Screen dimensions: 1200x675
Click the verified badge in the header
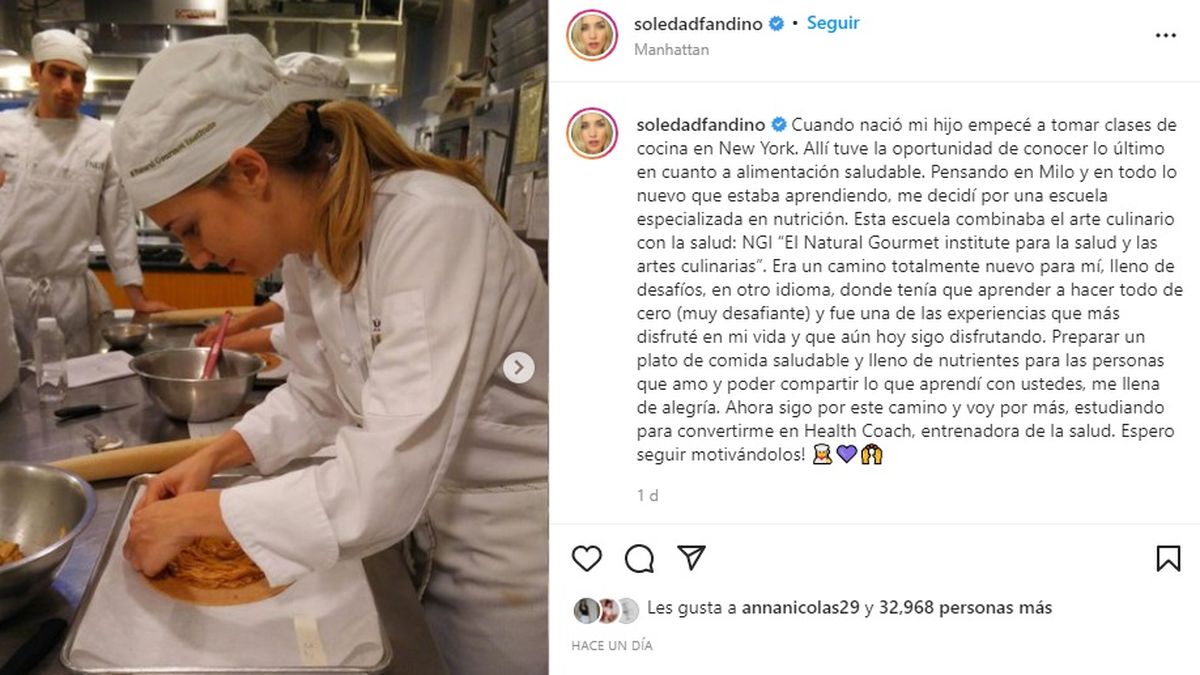(x=775, y=24)
